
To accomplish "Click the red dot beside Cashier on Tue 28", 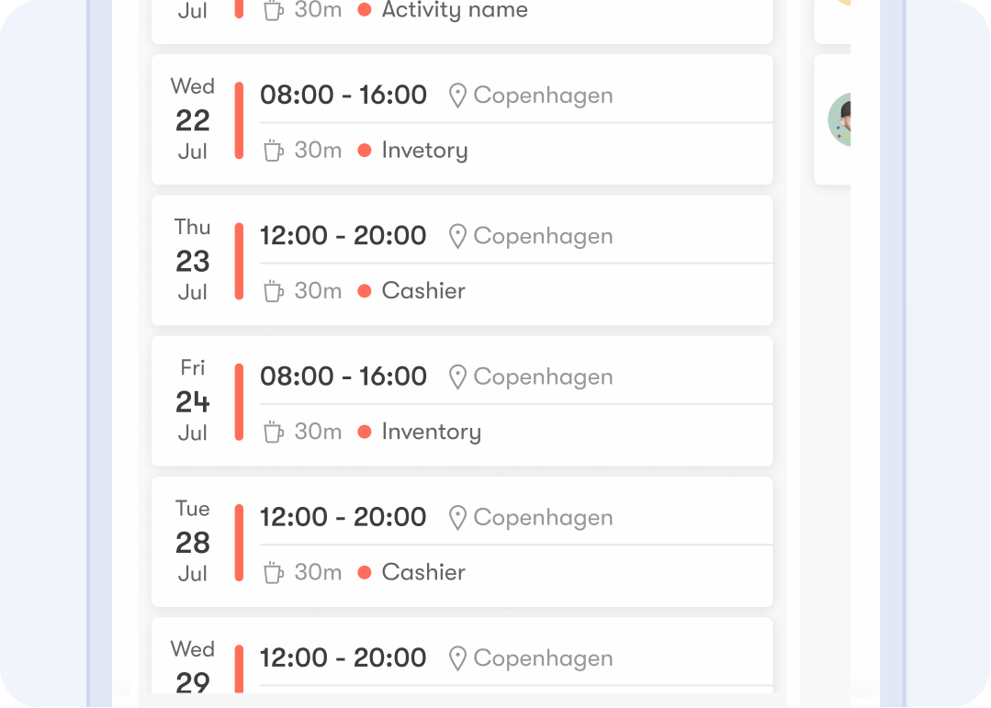I will point(363,572).
